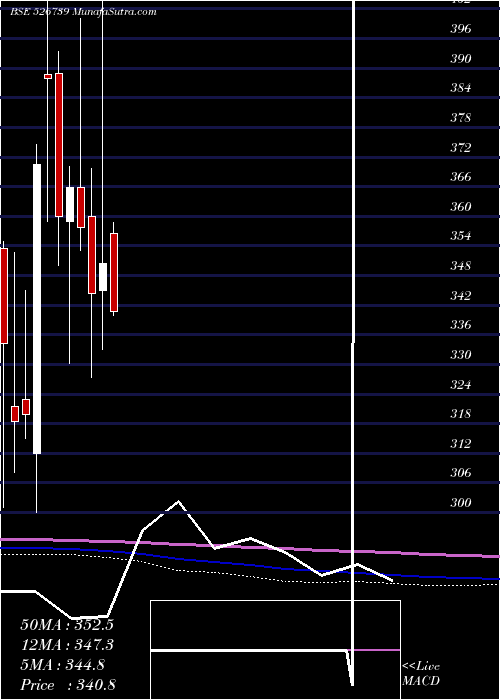The height and width of the screenshot is (700, 500).
Task: Click the 5MA : 344.8 value text
Action: point(63,665)
